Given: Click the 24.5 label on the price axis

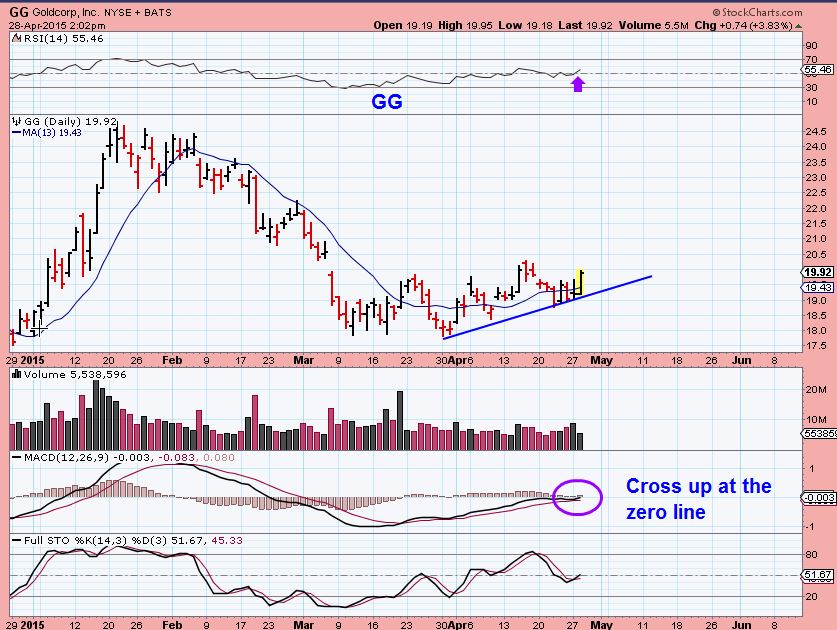Looking at the screenshot, I should 816,131.
